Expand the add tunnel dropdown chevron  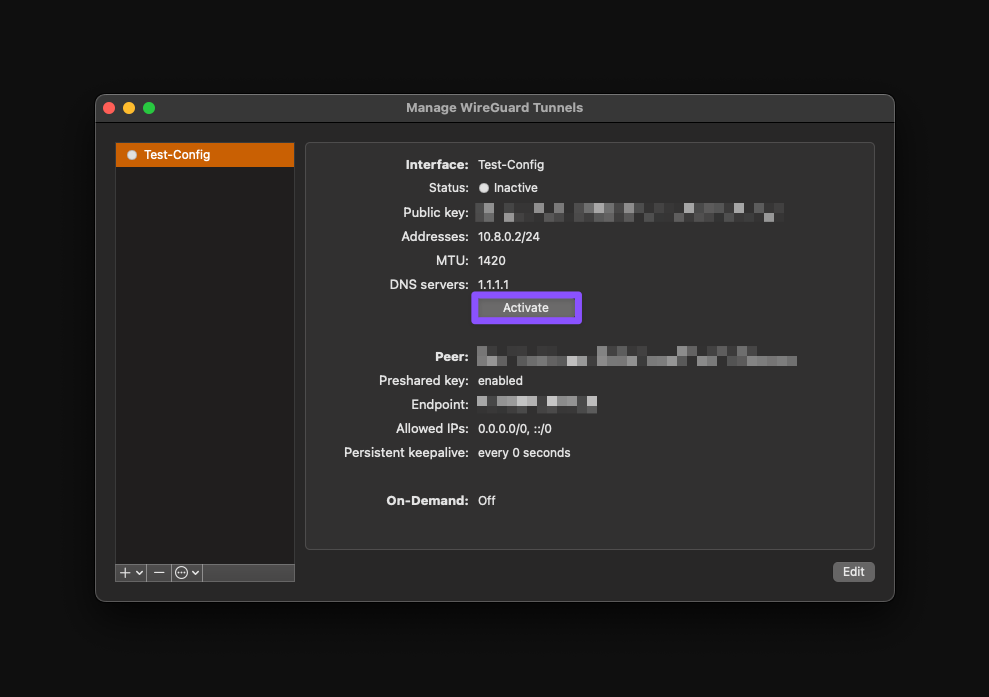[139, 573]
